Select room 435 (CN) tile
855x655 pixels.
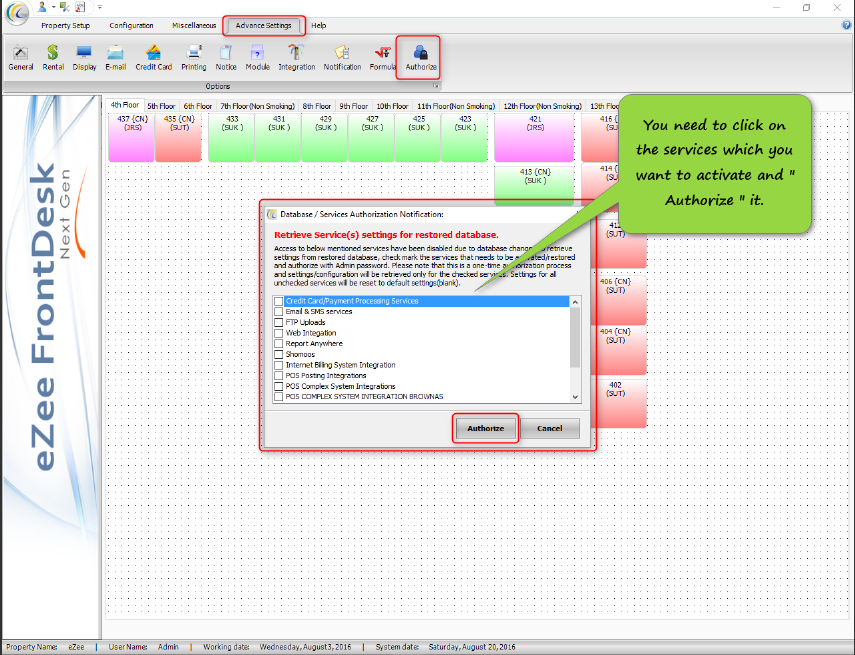(178, 137)
